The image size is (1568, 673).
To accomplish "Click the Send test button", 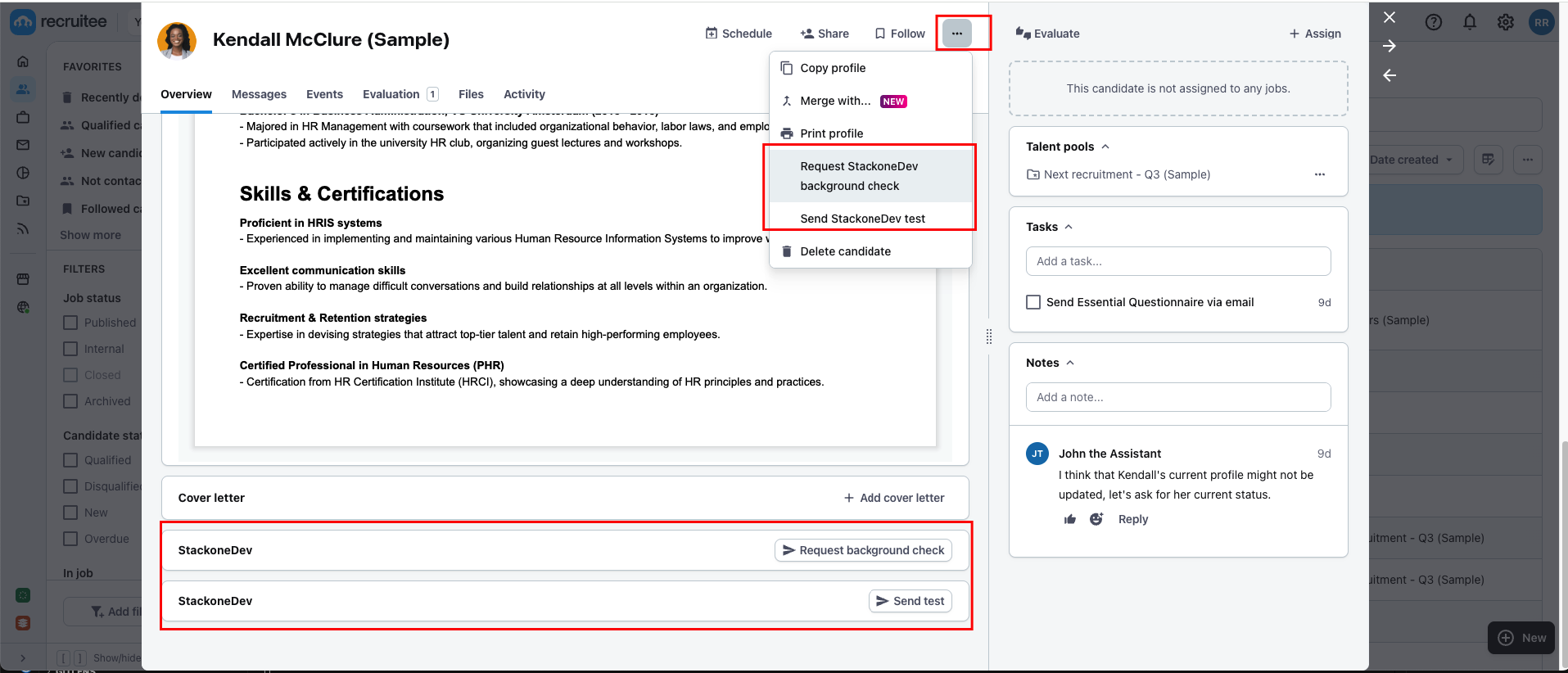I will coord(910,601).
